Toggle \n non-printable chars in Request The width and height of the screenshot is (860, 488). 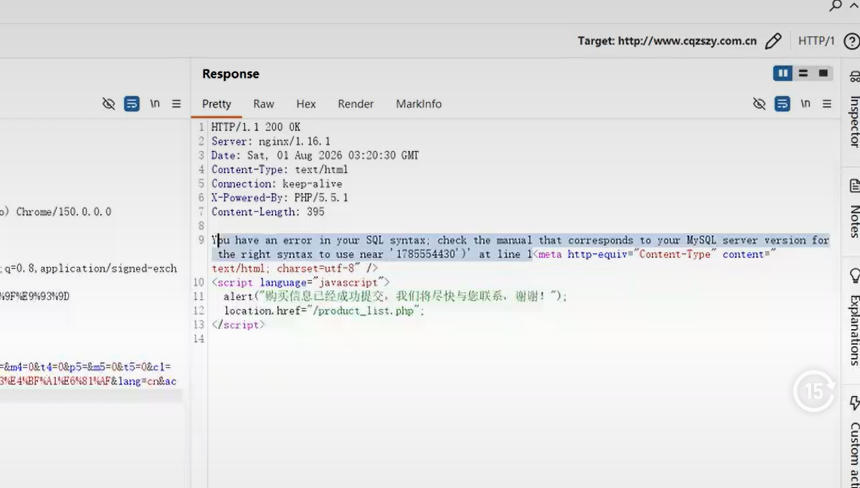pos(155,103)
